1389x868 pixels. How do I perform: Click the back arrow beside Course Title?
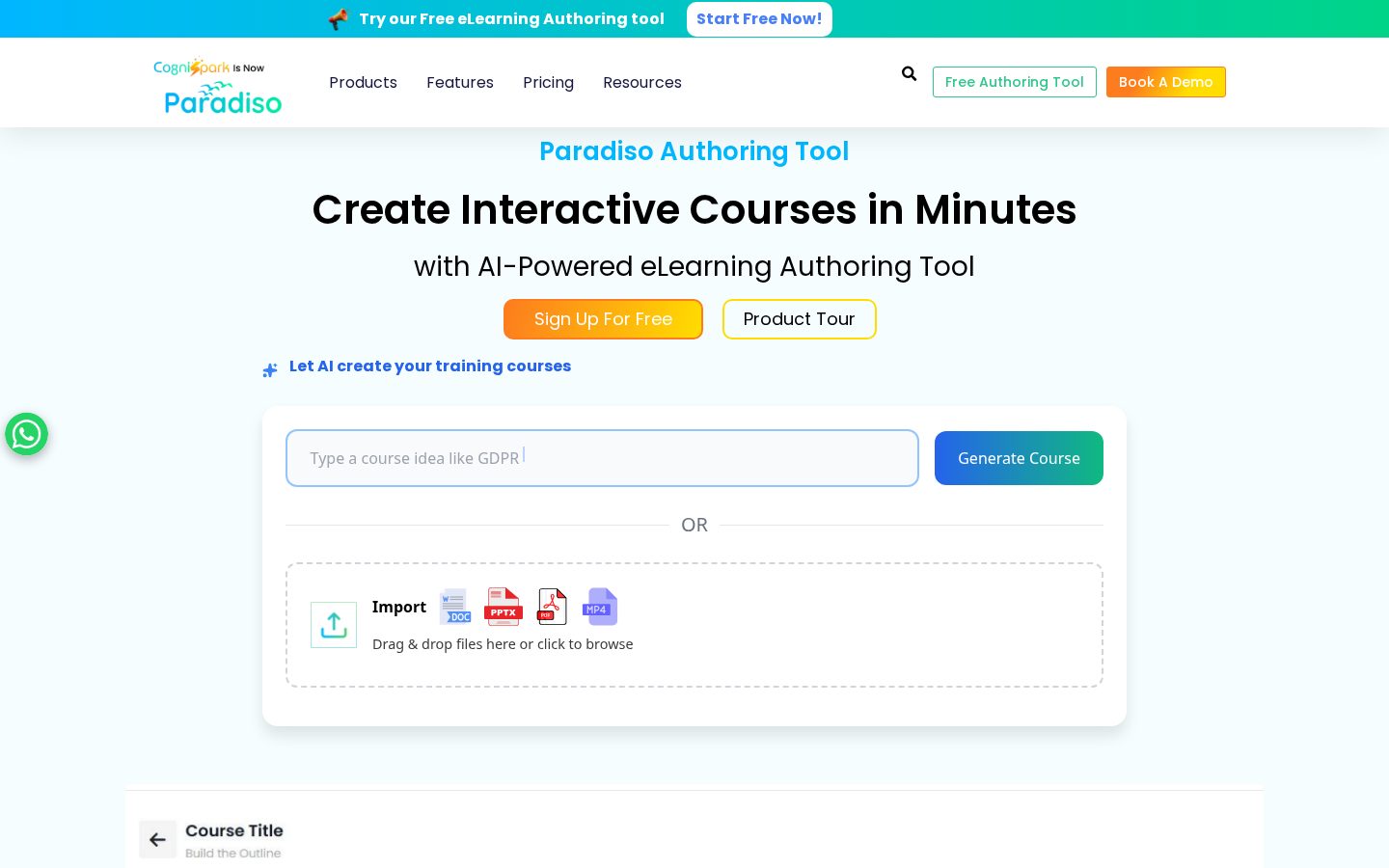158,840
